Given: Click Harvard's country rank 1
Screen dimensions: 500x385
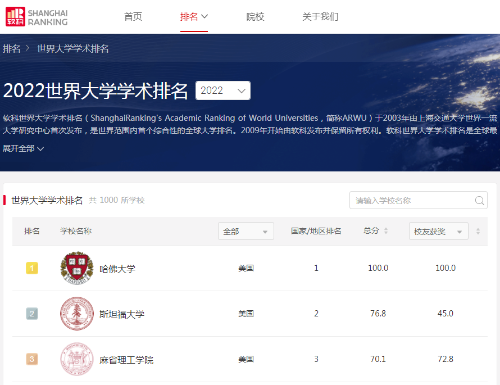Looking at the screenshot, I should [x=316, y=268].
